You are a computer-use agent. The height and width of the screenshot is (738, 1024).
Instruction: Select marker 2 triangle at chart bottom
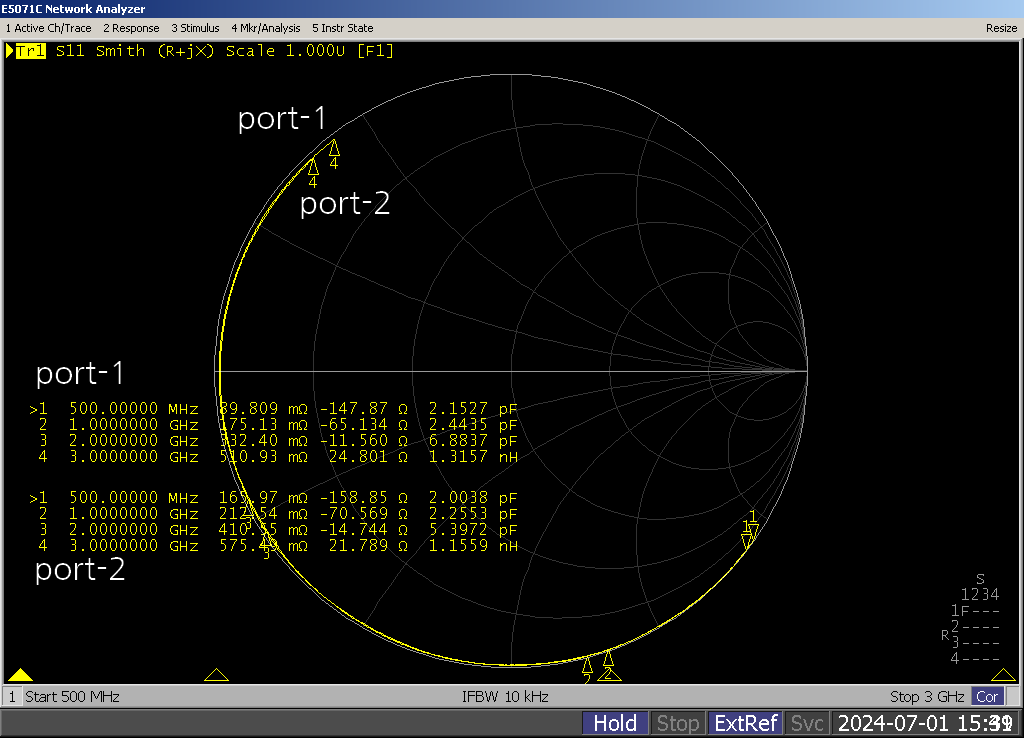pyautogui.click(x=607, y=658)
